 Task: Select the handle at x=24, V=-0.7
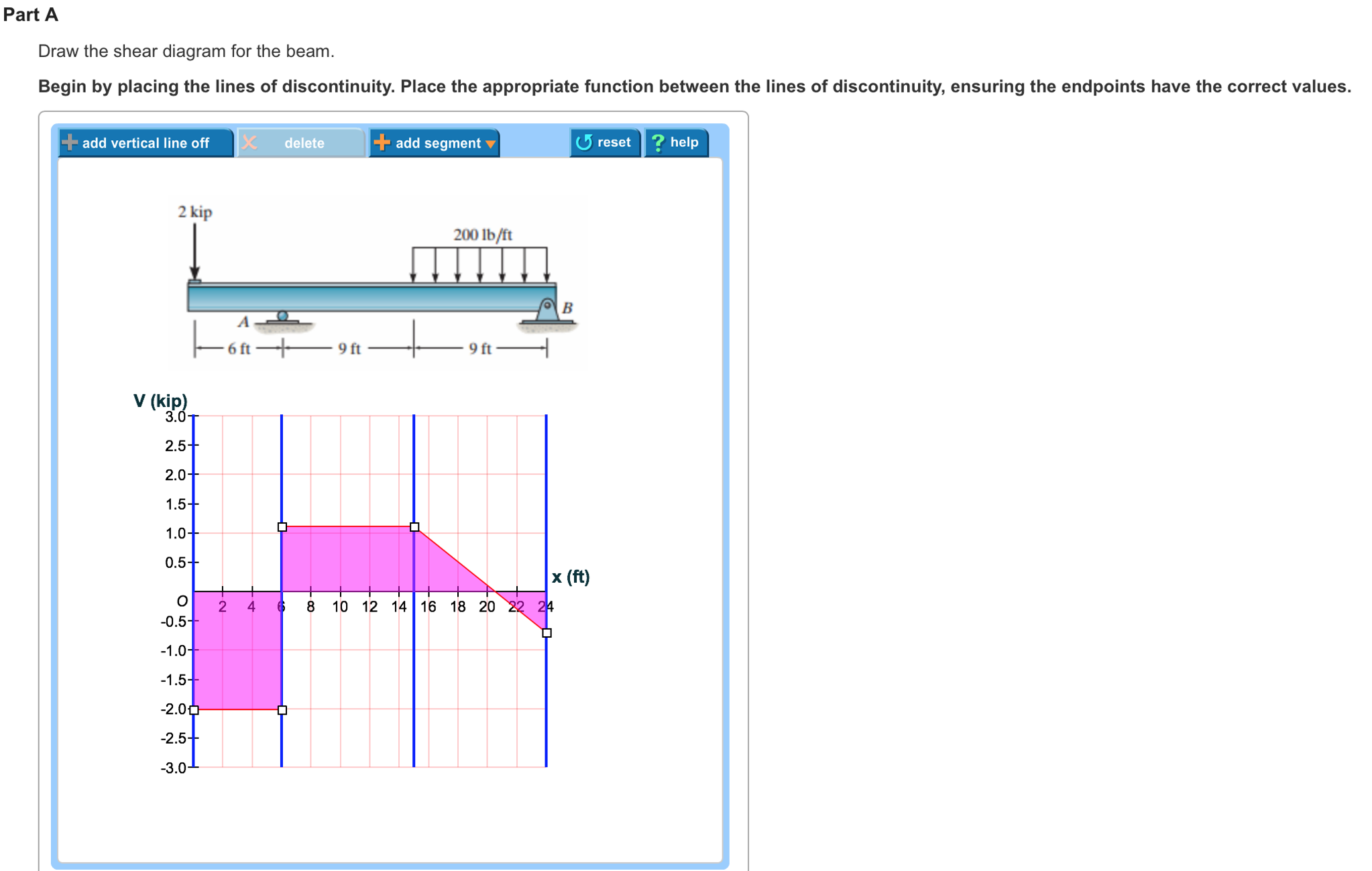pos(547,633)
